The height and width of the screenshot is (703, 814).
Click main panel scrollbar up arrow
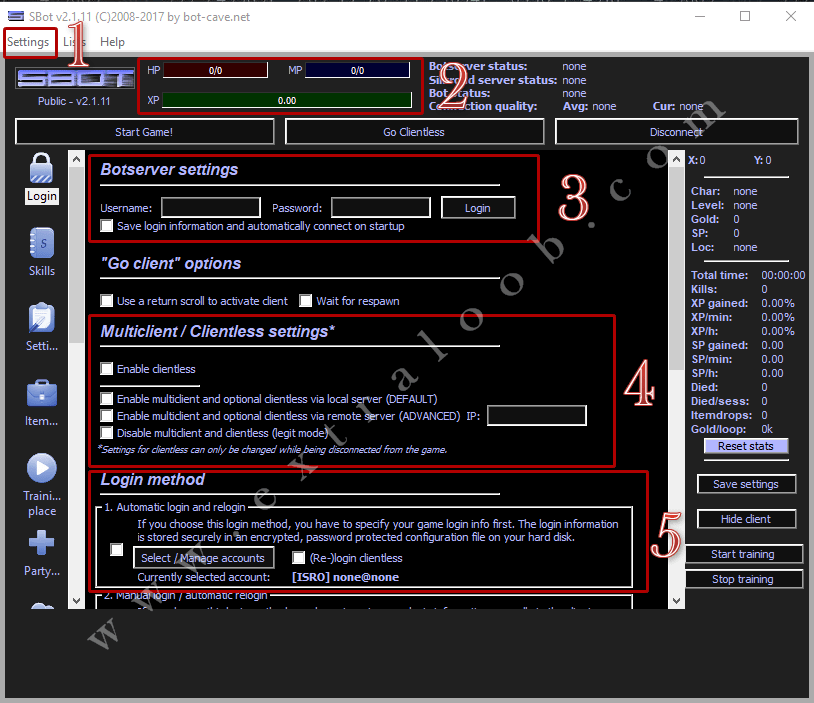(676, 159)
